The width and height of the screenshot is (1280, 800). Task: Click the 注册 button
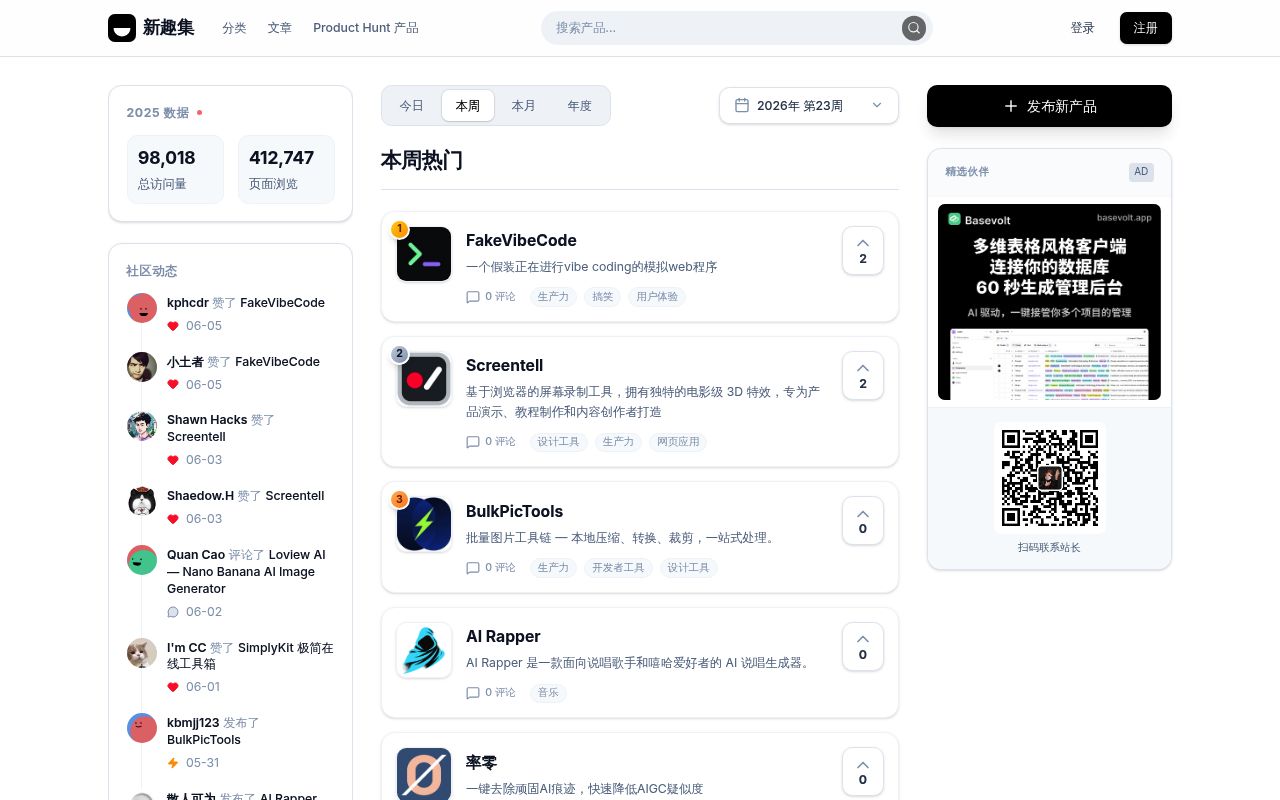[x=1146, y=28]
